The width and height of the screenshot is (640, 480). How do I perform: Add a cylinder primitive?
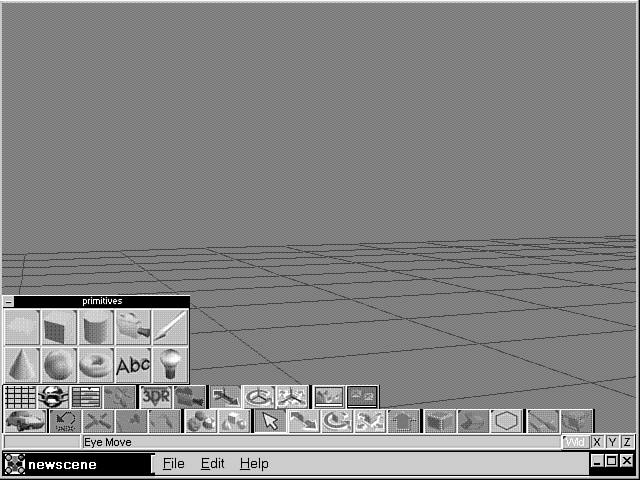click(x=96, y=327)
